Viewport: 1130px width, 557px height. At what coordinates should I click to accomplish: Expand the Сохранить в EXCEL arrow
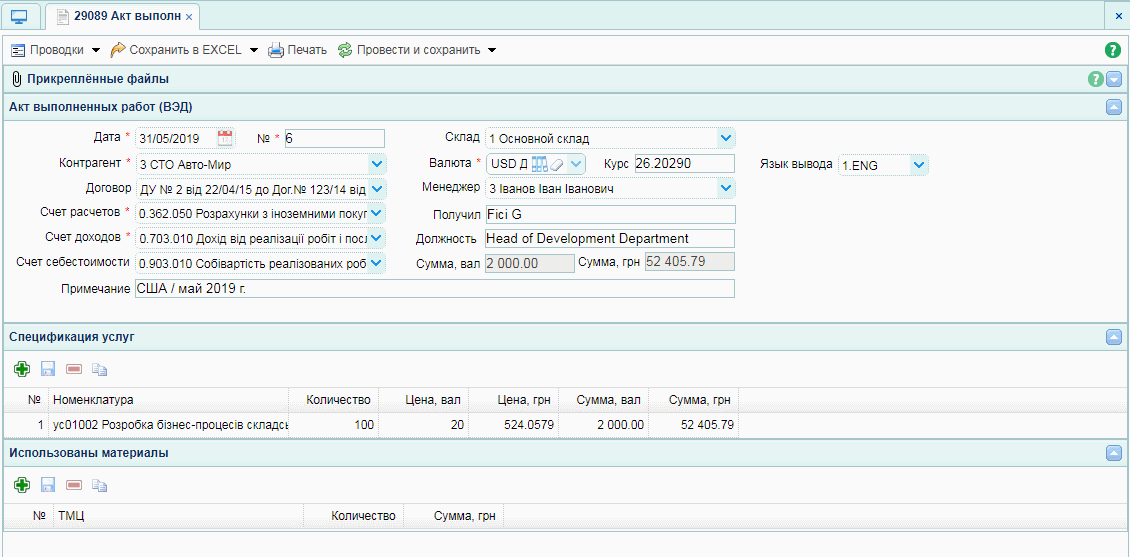254,50
